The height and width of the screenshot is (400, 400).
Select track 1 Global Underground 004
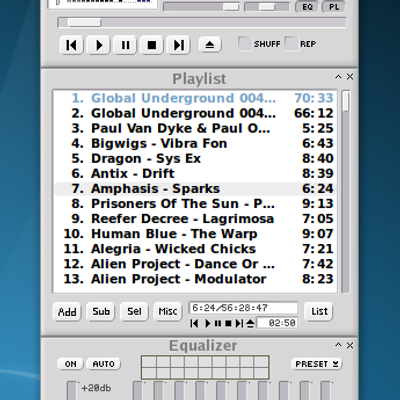pos(195,98)
